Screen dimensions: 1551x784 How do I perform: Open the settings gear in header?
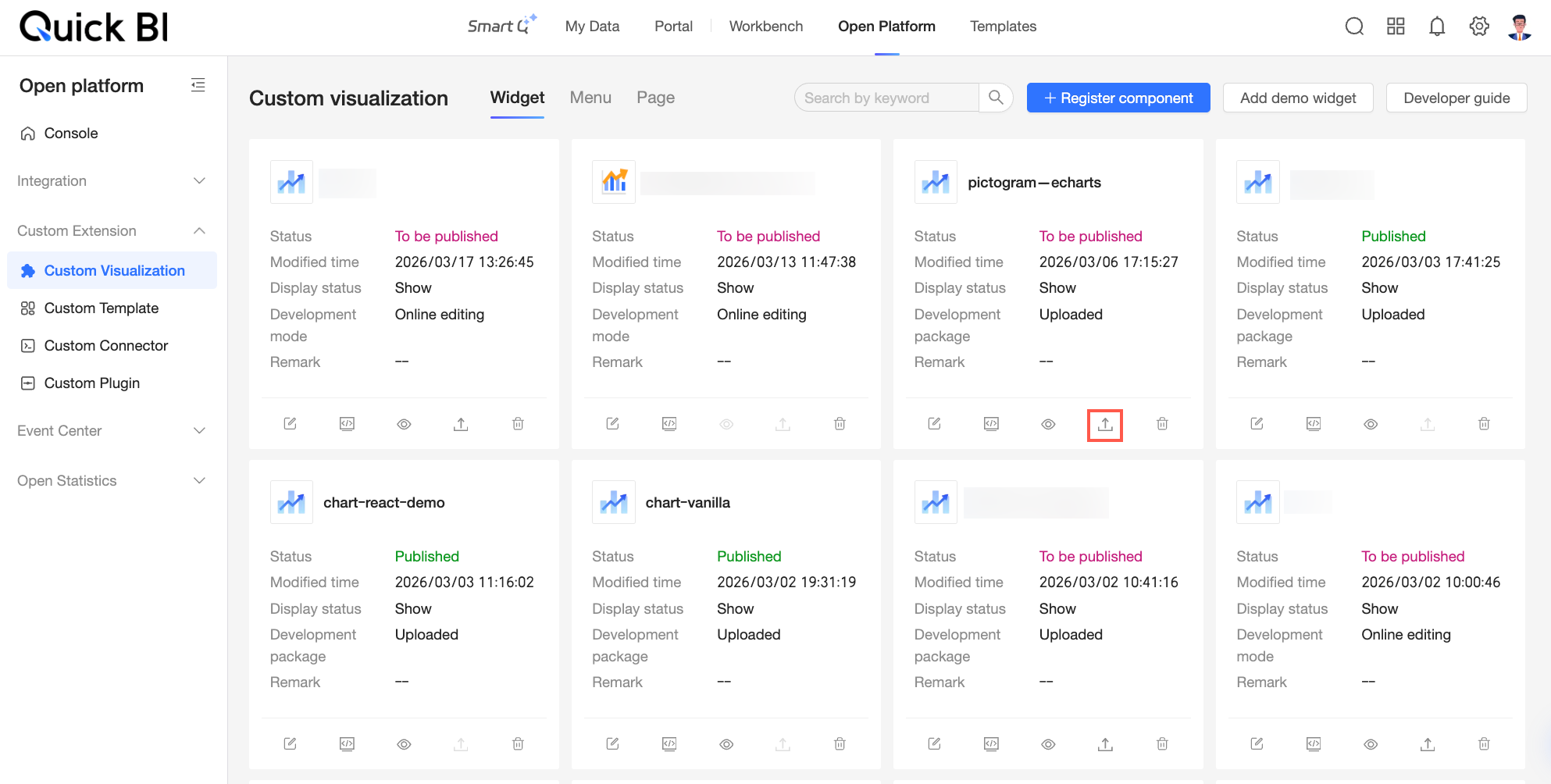click(x=1478, y=27)
